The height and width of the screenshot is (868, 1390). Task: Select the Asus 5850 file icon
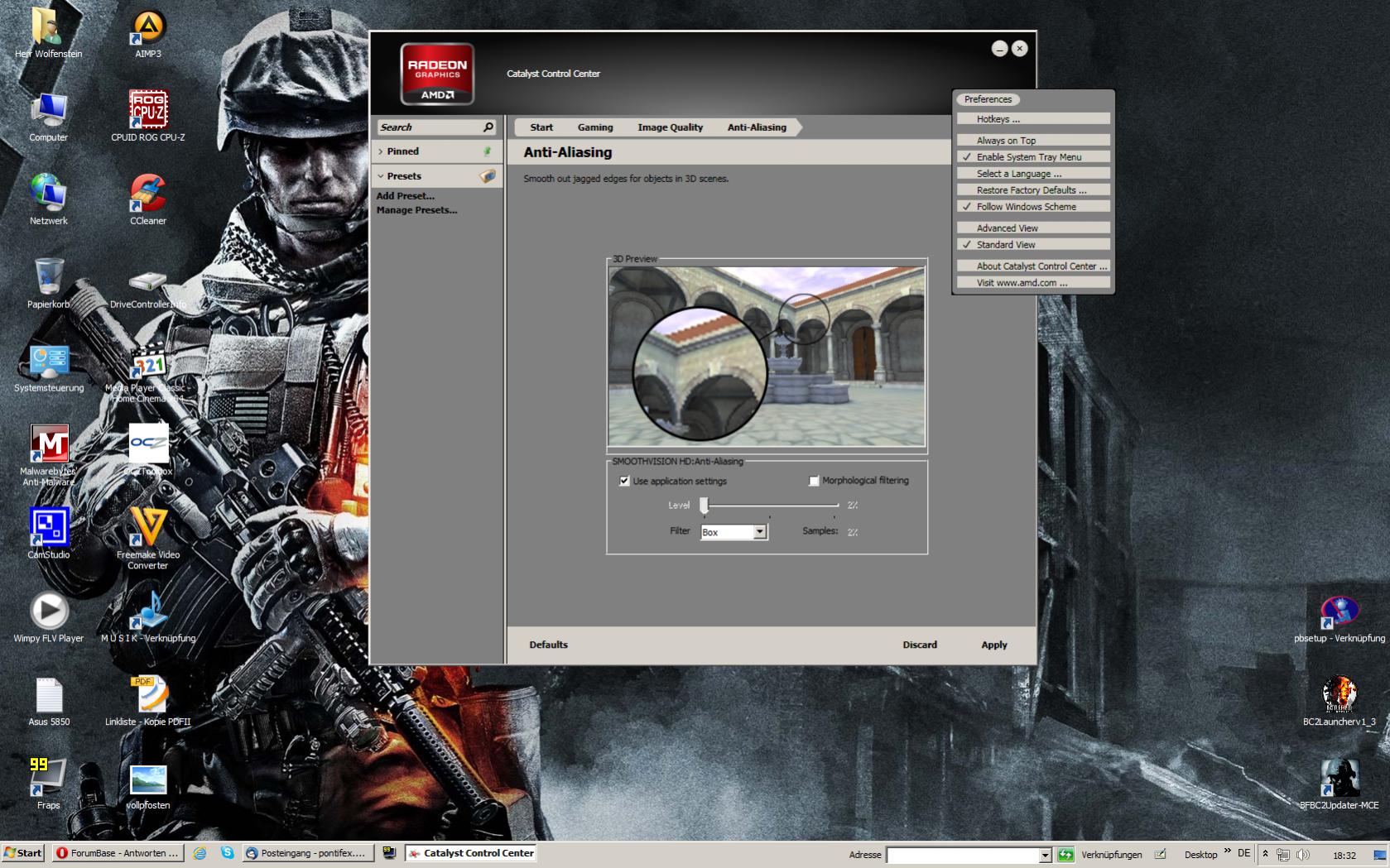pyautogui.click(x=49, y=700)
